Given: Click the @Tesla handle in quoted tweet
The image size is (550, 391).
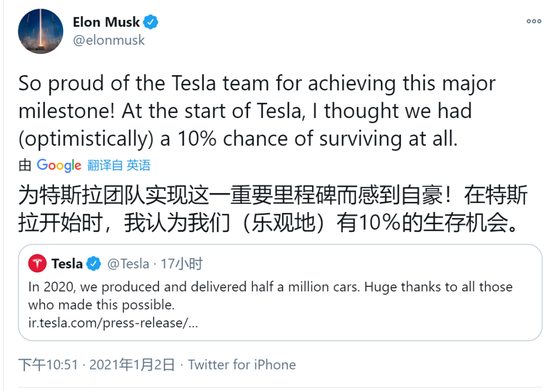Looking at the screenshot, I should coord(128,264).
